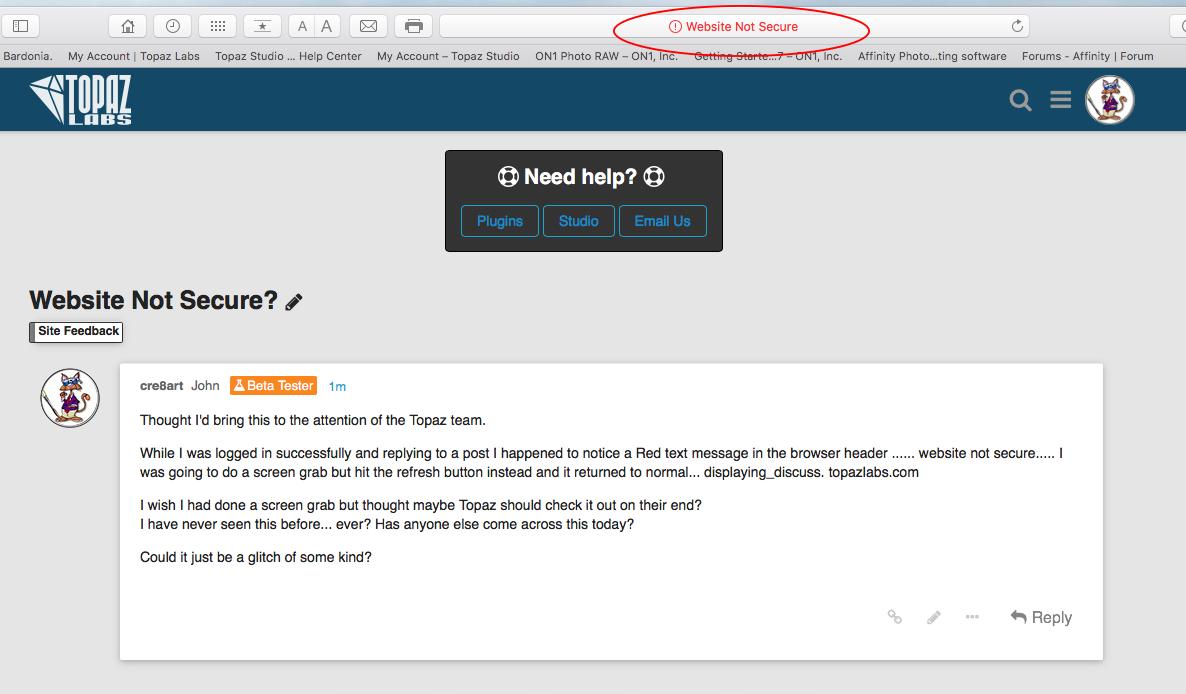Open browsing history via the clock icon
Screen dimensions: 1186x694
click(172, 25)
